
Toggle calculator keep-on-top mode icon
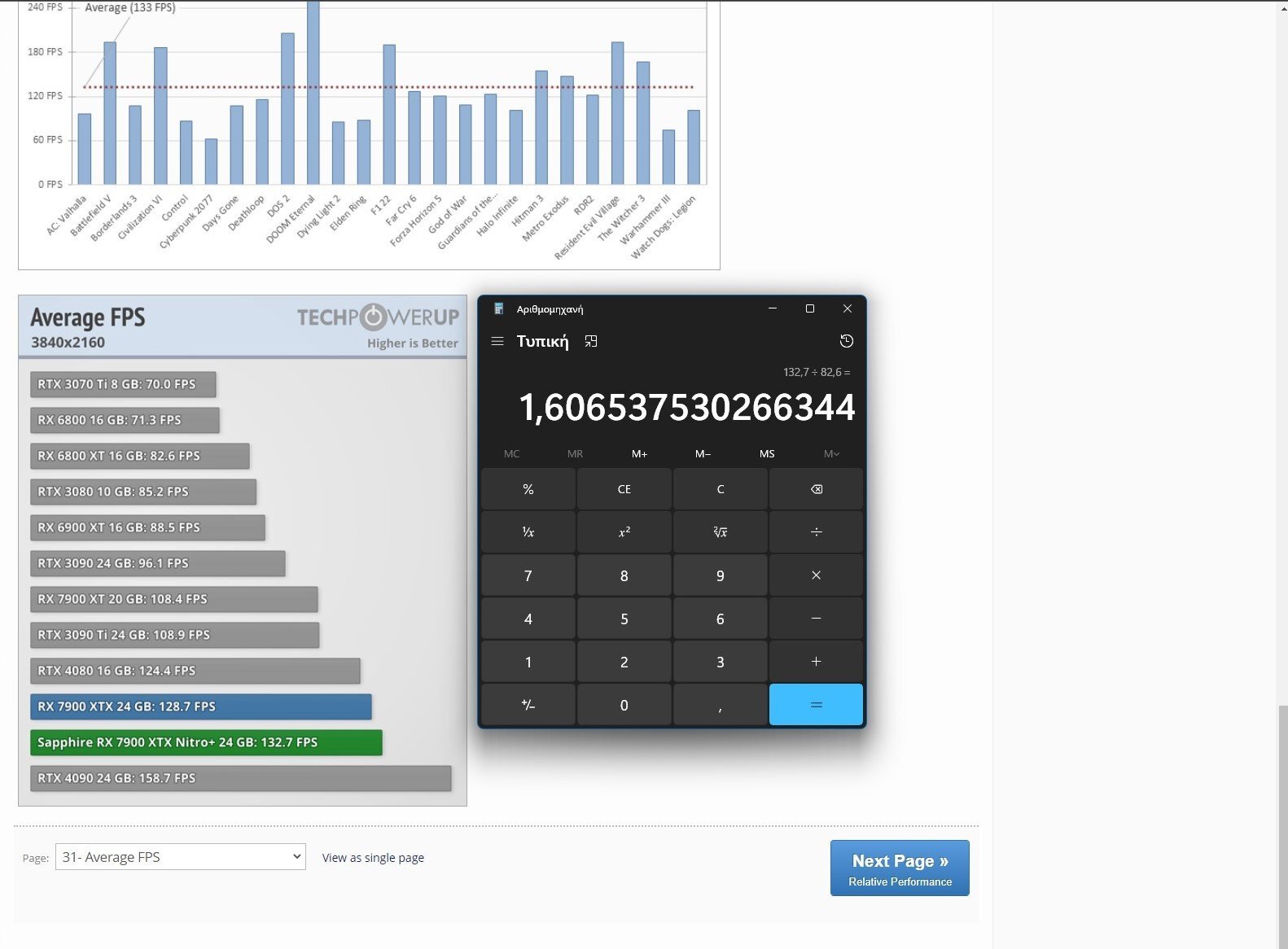591,342
